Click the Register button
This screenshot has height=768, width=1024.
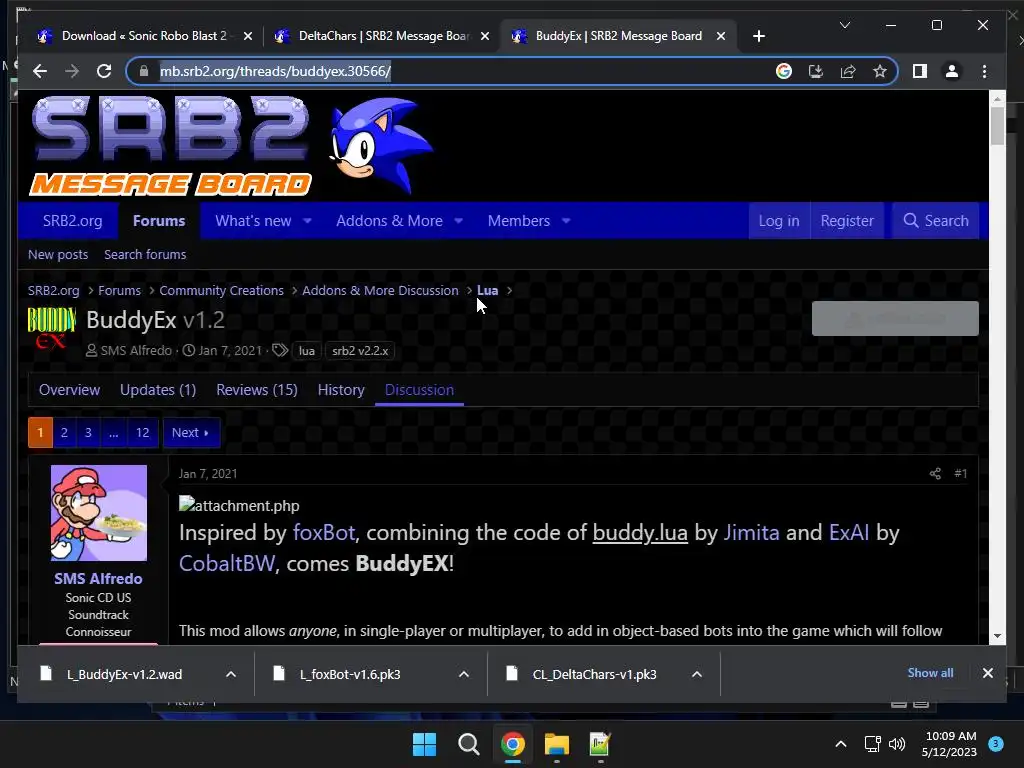coord(847,221)
